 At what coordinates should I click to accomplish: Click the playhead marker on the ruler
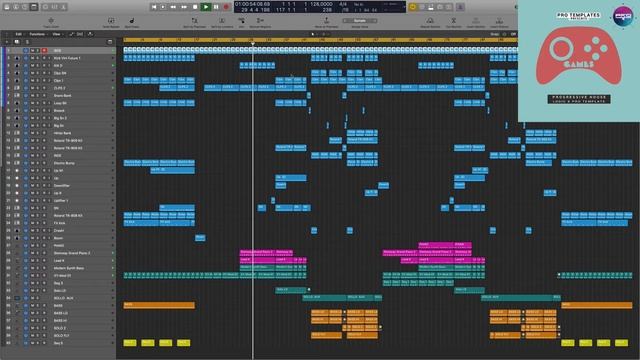pos(253,43)
